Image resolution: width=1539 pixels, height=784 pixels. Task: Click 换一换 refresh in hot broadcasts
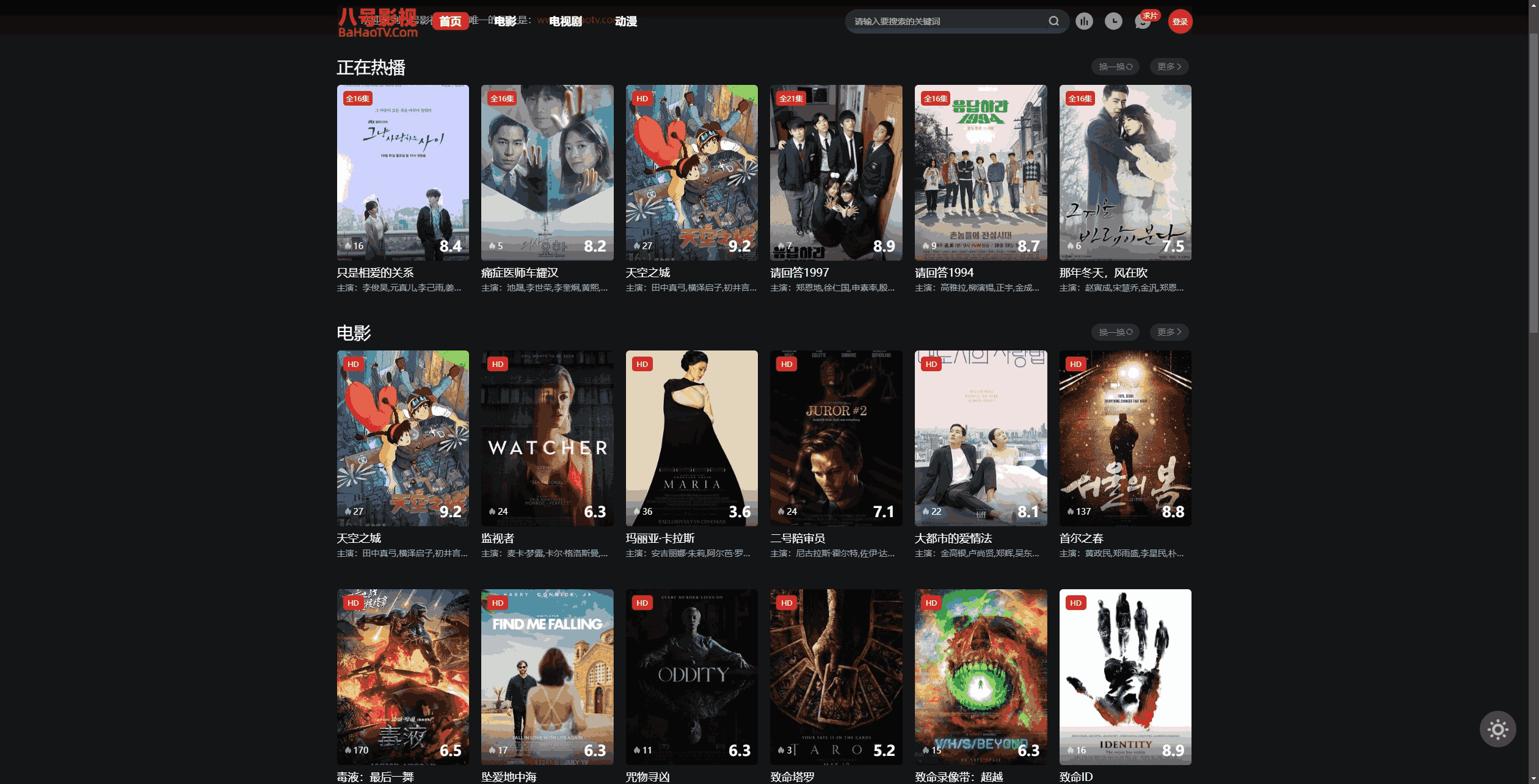[x=1113, y=66]
